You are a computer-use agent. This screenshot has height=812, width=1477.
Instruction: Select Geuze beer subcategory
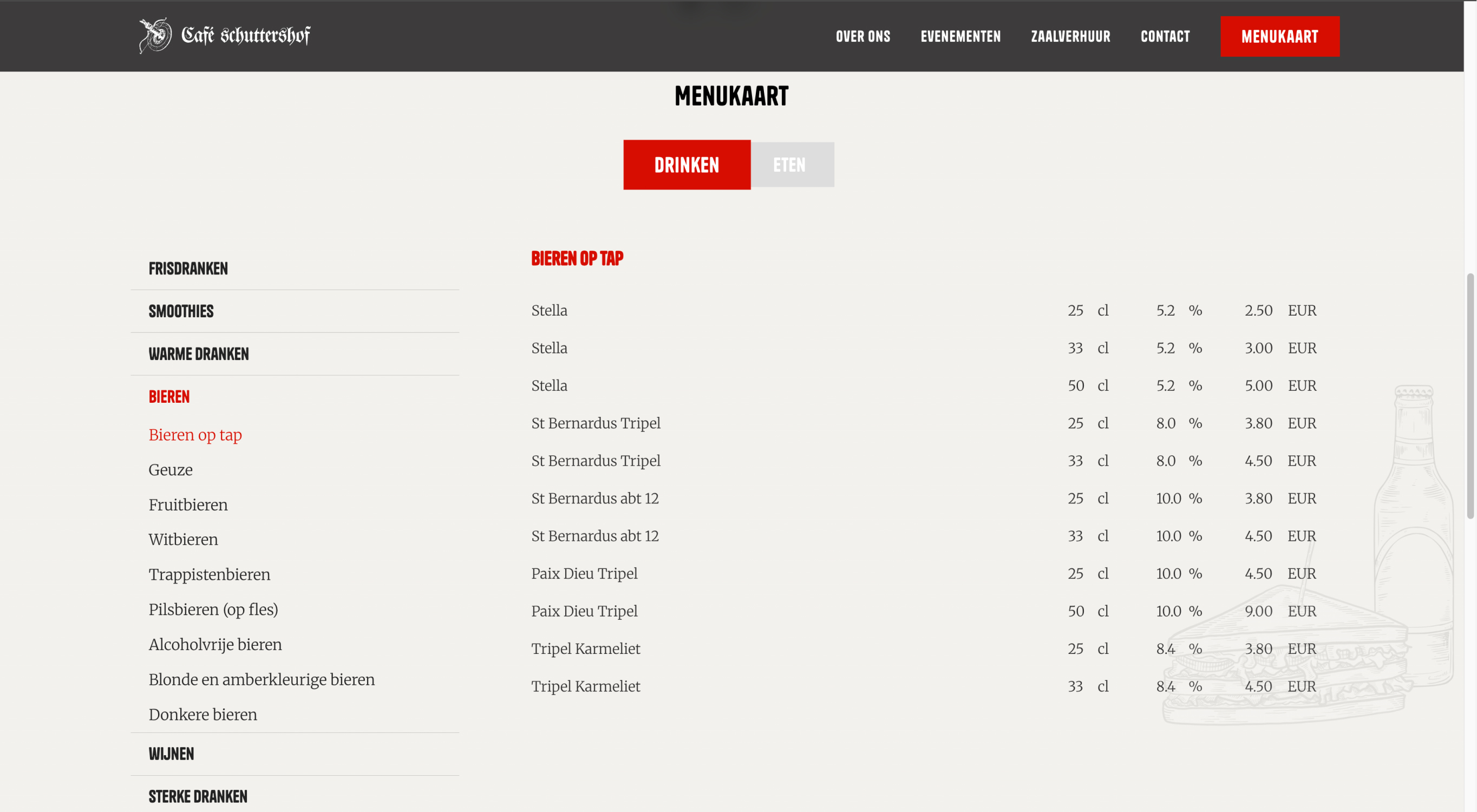pos(171,470)
